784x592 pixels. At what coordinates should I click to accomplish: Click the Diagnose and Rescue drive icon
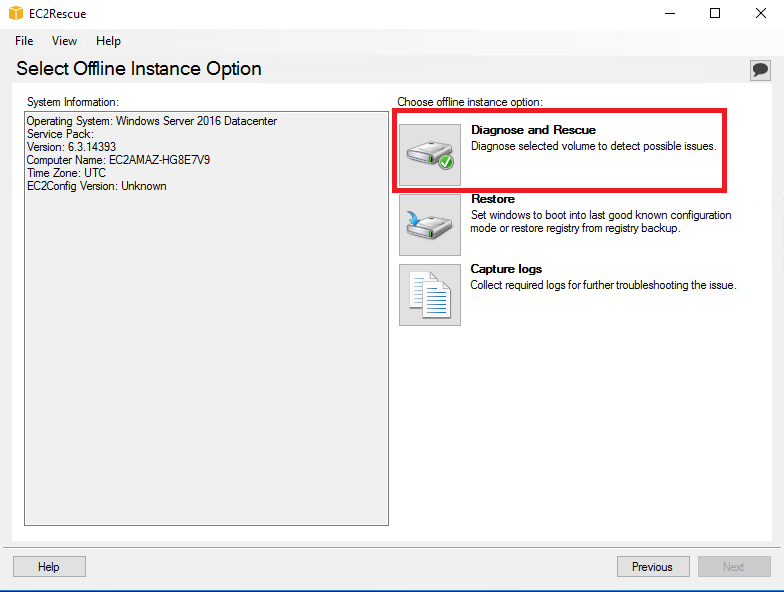point(430,155)
